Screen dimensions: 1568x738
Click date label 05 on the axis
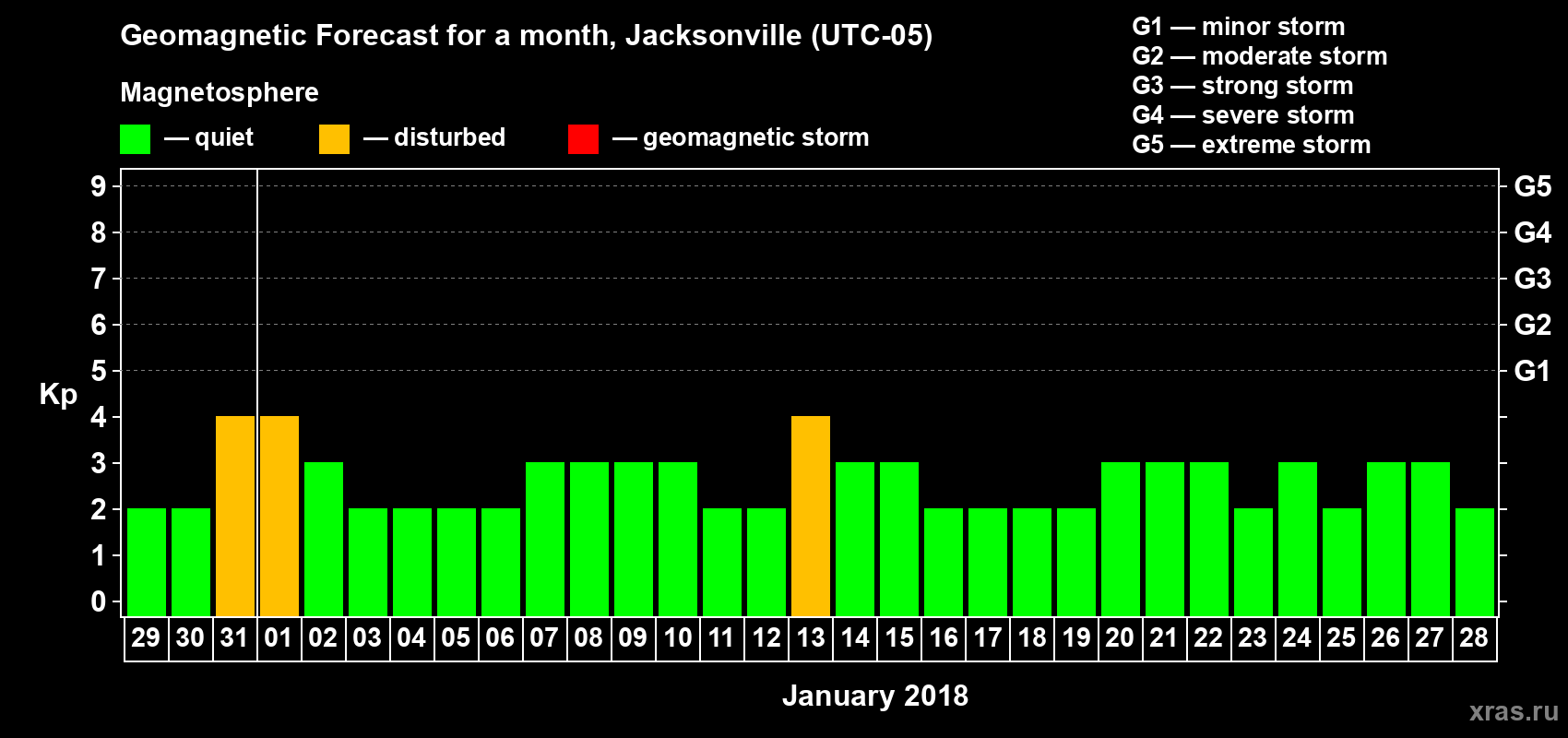pos(456,637)
